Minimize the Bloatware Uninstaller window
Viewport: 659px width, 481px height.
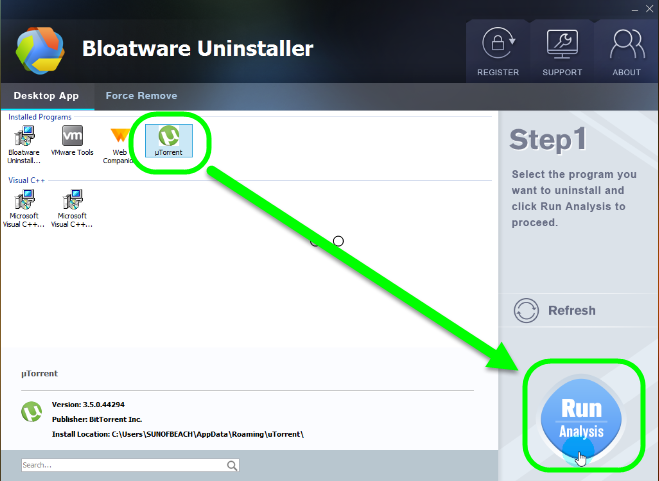coord(635,9)
